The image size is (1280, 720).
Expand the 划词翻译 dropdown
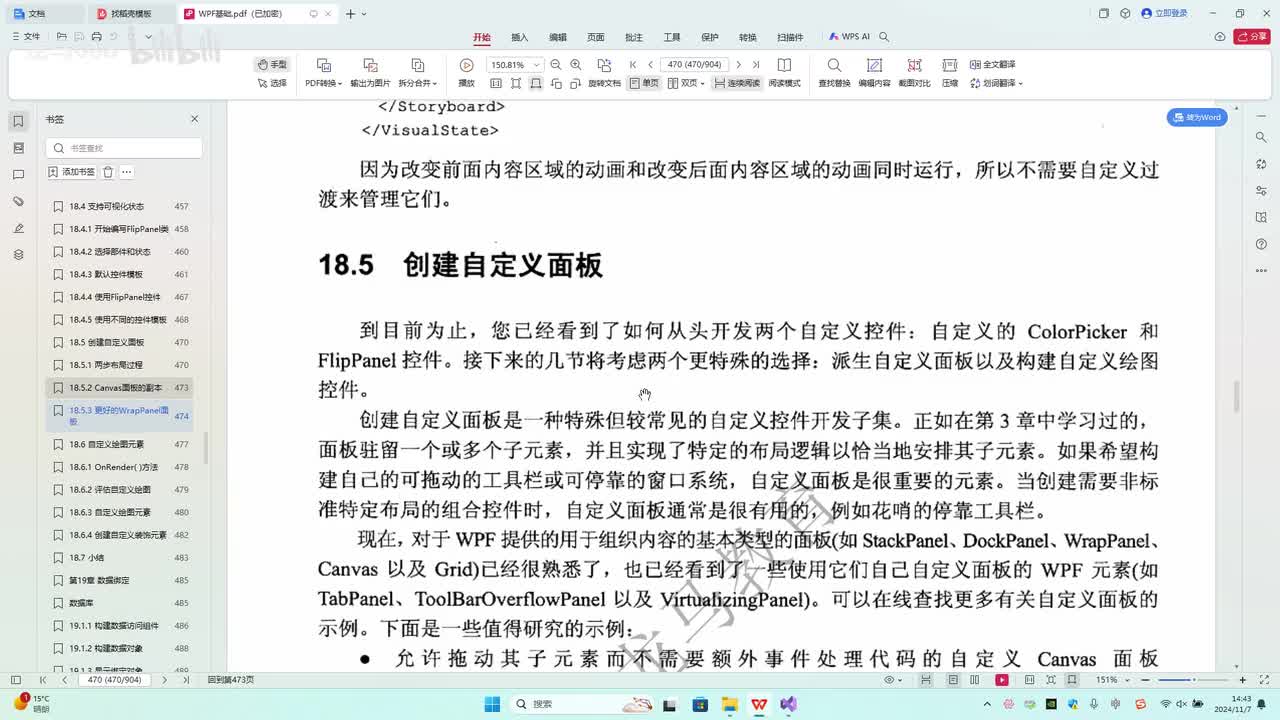point(996,83)
